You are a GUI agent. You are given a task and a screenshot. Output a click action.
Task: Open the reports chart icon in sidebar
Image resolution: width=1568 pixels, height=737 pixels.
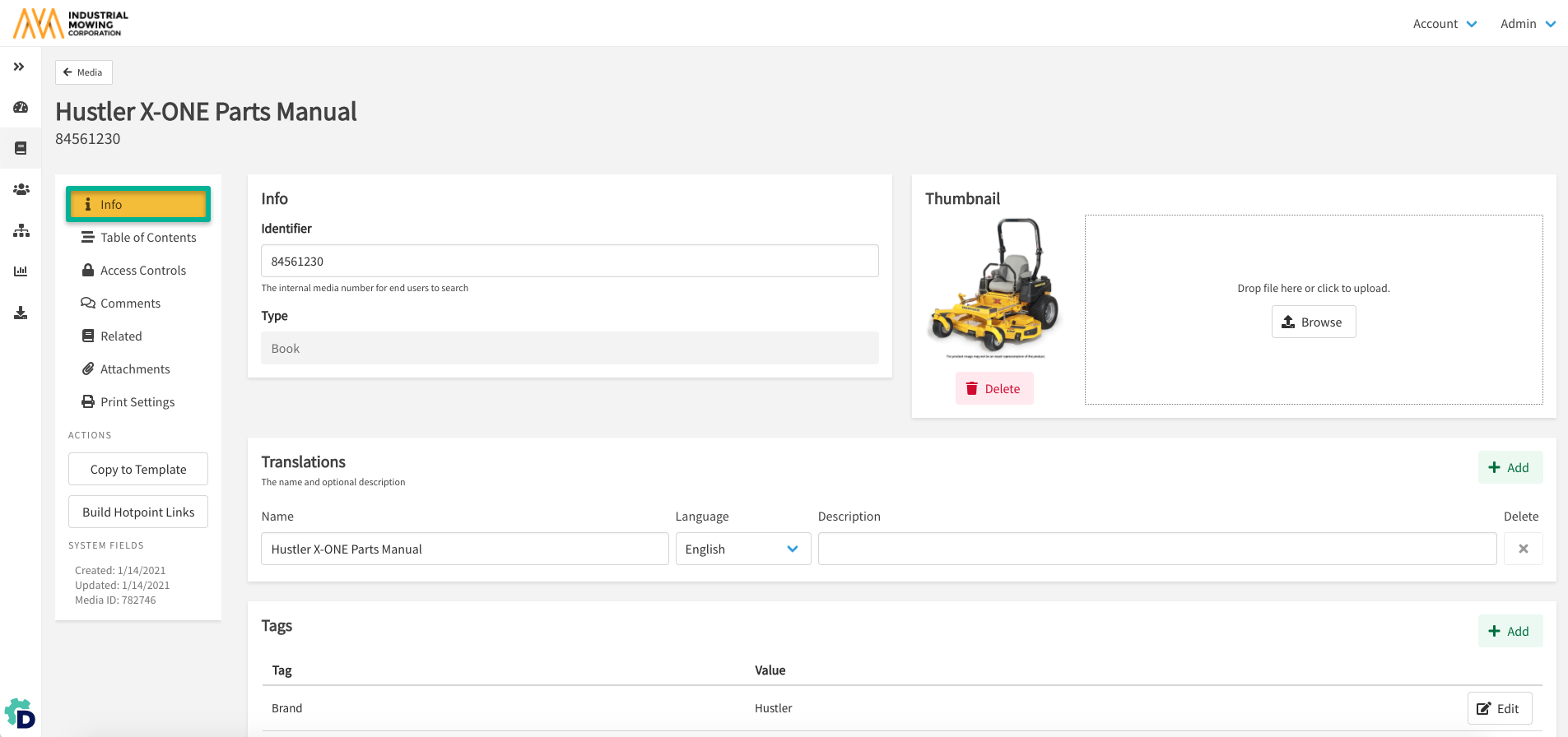coord(21,271)
